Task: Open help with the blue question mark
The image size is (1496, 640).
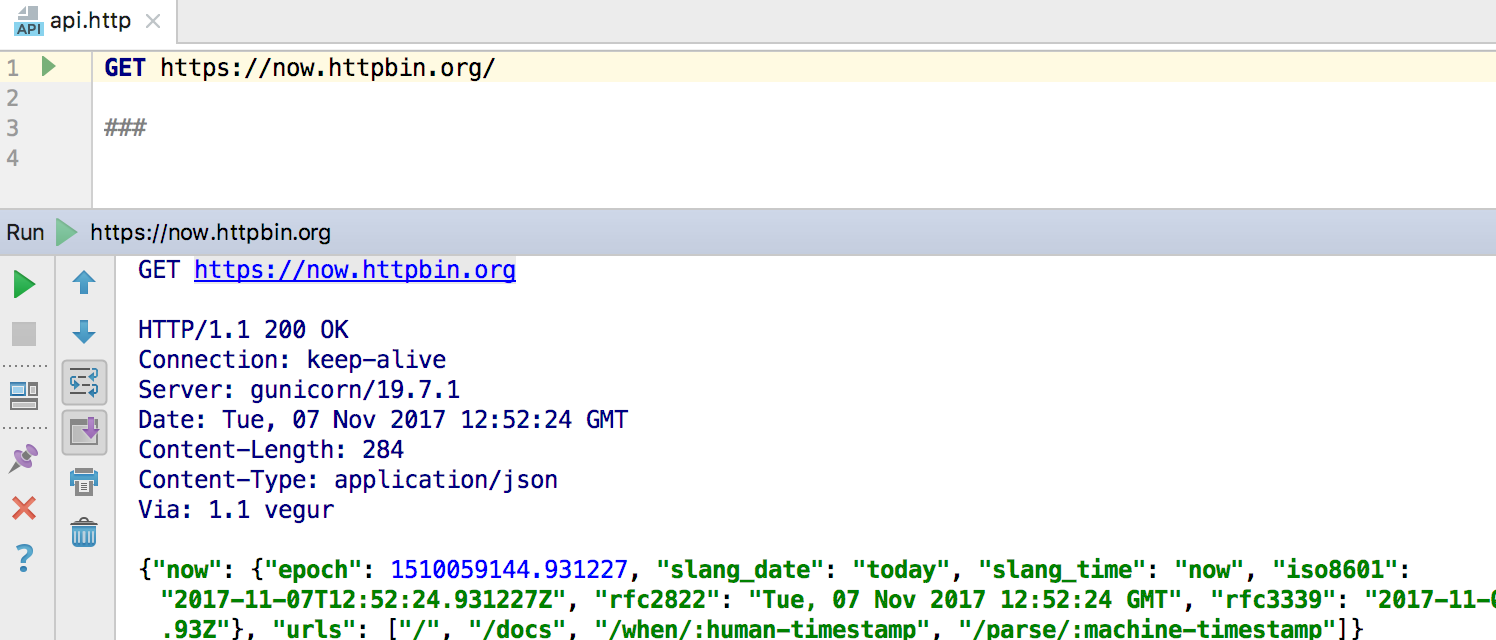Action: point(24,558)
